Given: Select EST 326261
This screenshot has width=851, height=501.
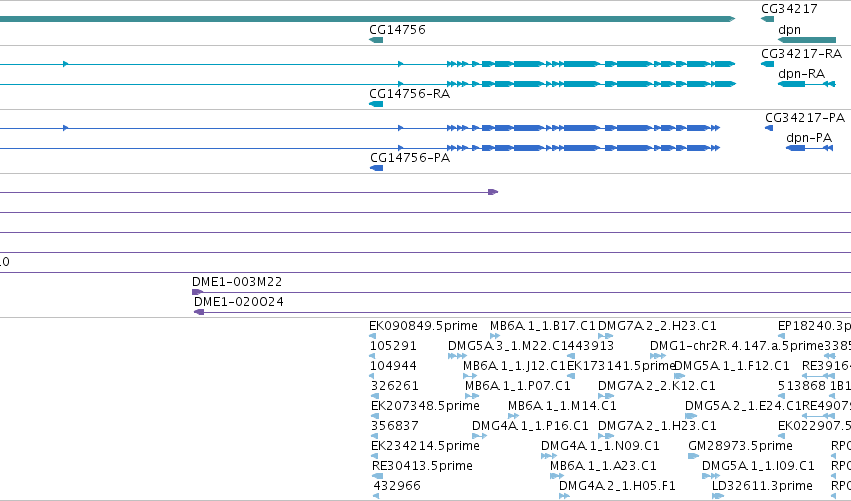Looking at the screenshot, I should point(395,386).
